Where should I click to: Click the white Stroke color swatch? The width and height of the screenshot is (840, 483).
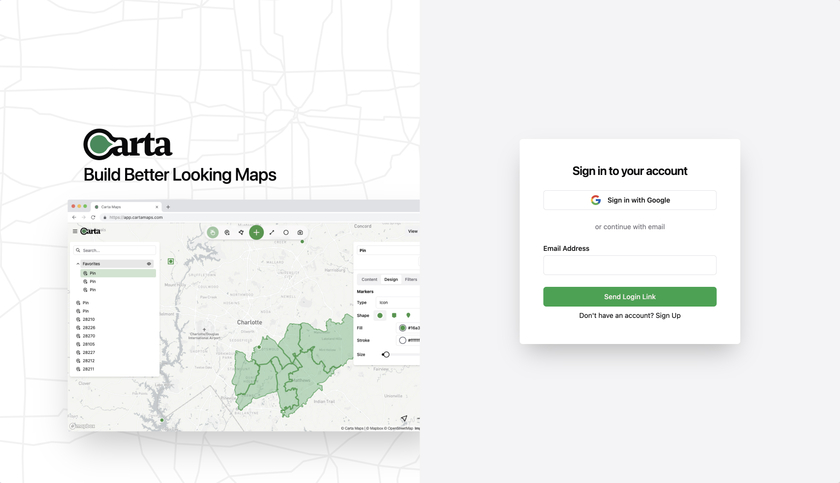point(402,341)
